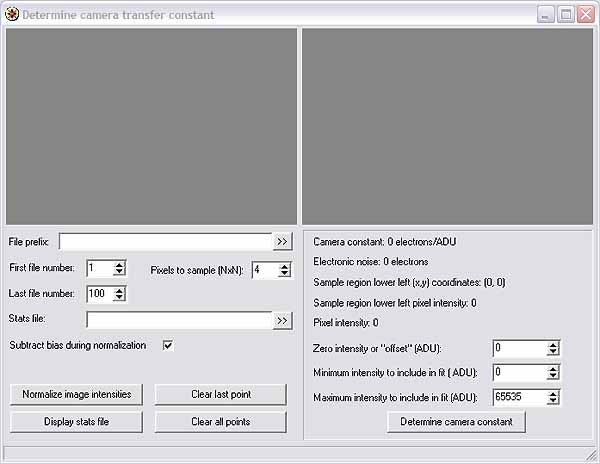Viewport: 600px width, 464px height.
Task: Click the window resize grip in status bar
Action: [591, 455]
